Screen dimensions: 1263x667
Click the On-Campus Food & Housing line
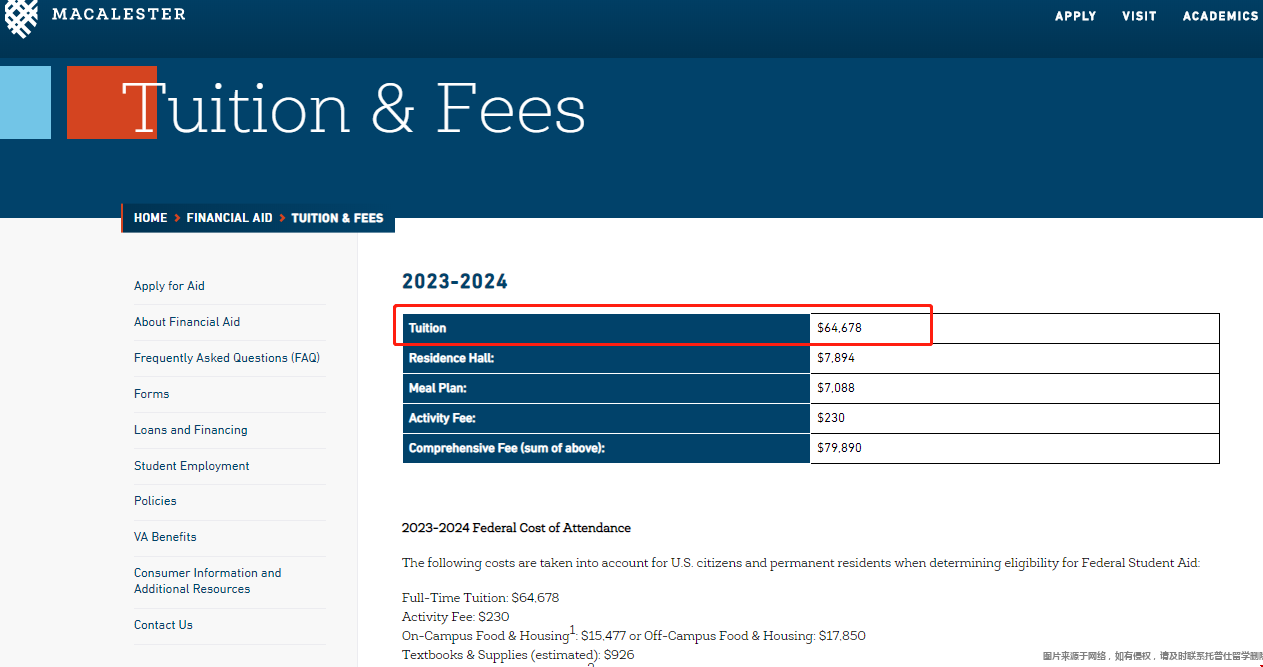[634, 635]
